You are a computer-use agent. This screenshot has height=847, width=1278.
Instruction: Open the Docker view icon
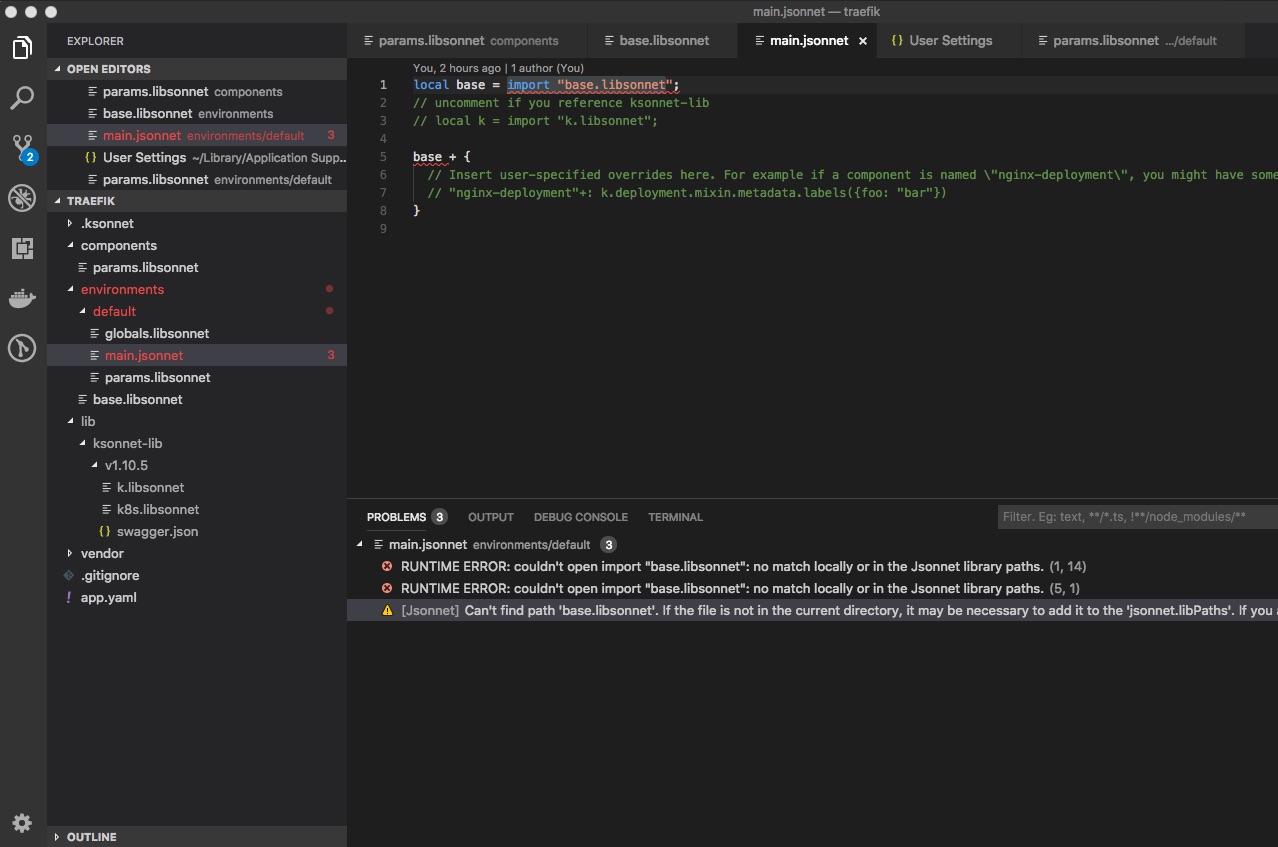point(22,298)
